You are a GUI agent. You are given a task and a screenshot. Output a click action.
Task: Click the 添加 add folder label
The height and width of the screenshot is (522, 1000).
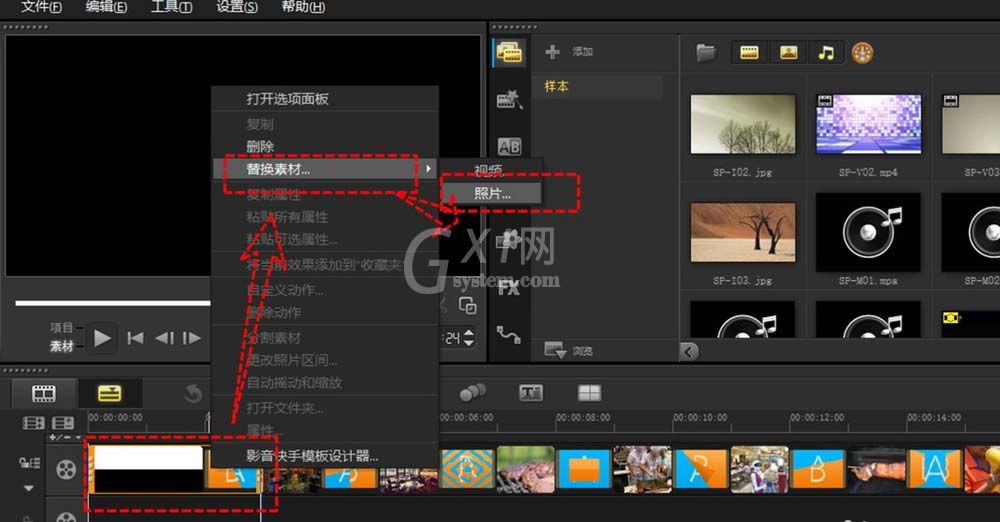point(582,52)
